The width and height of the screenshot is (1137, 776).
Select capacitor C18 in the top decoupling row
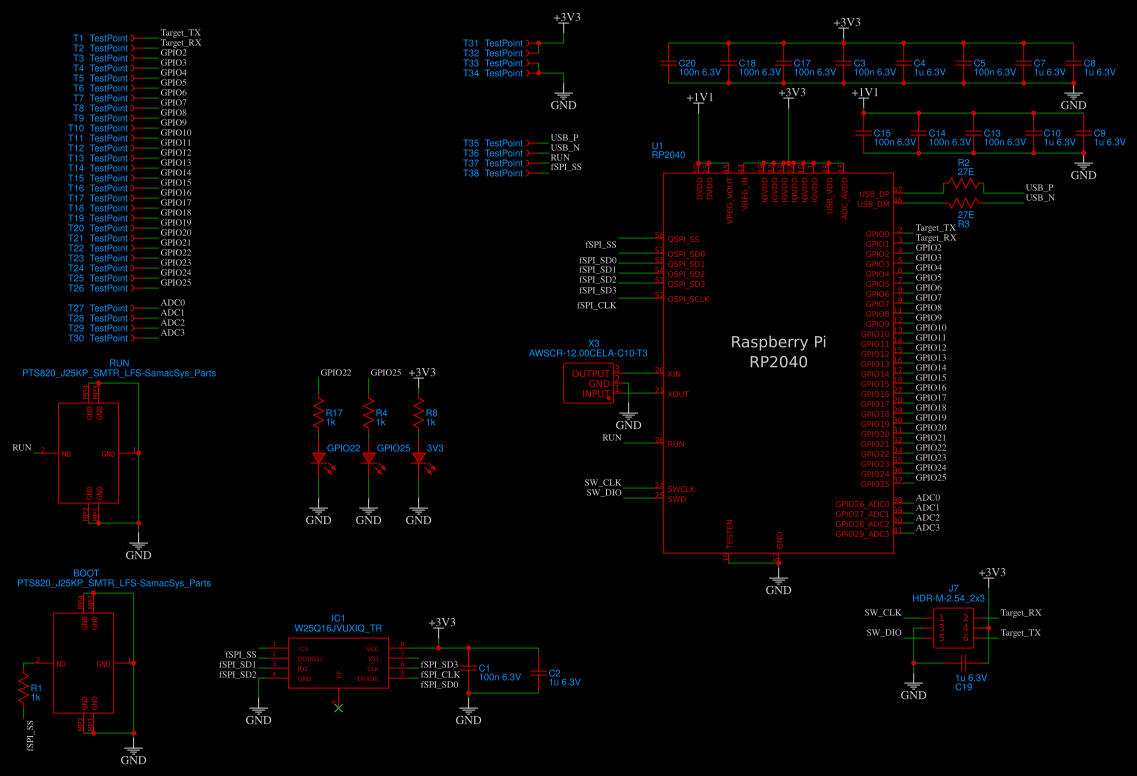tap(728, 63)
